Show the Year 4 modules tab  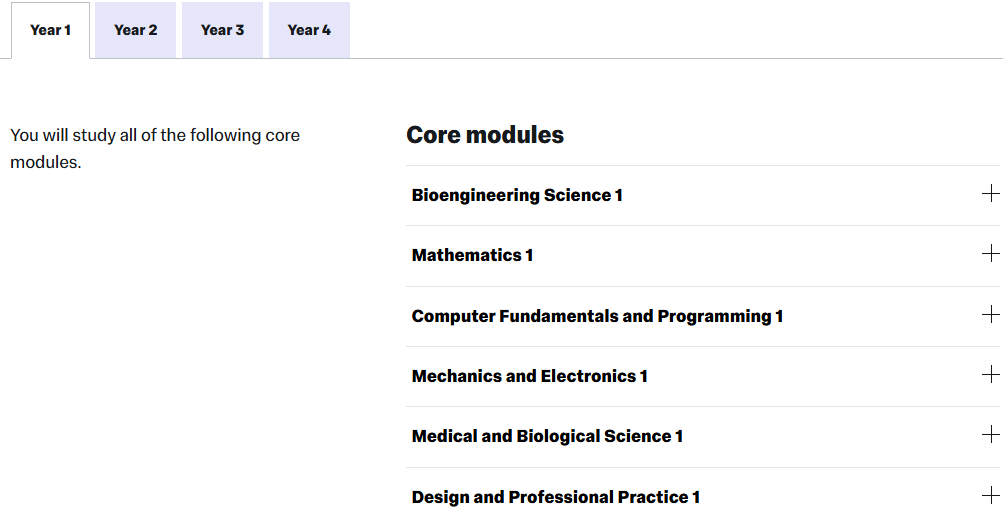click(309, 30)
